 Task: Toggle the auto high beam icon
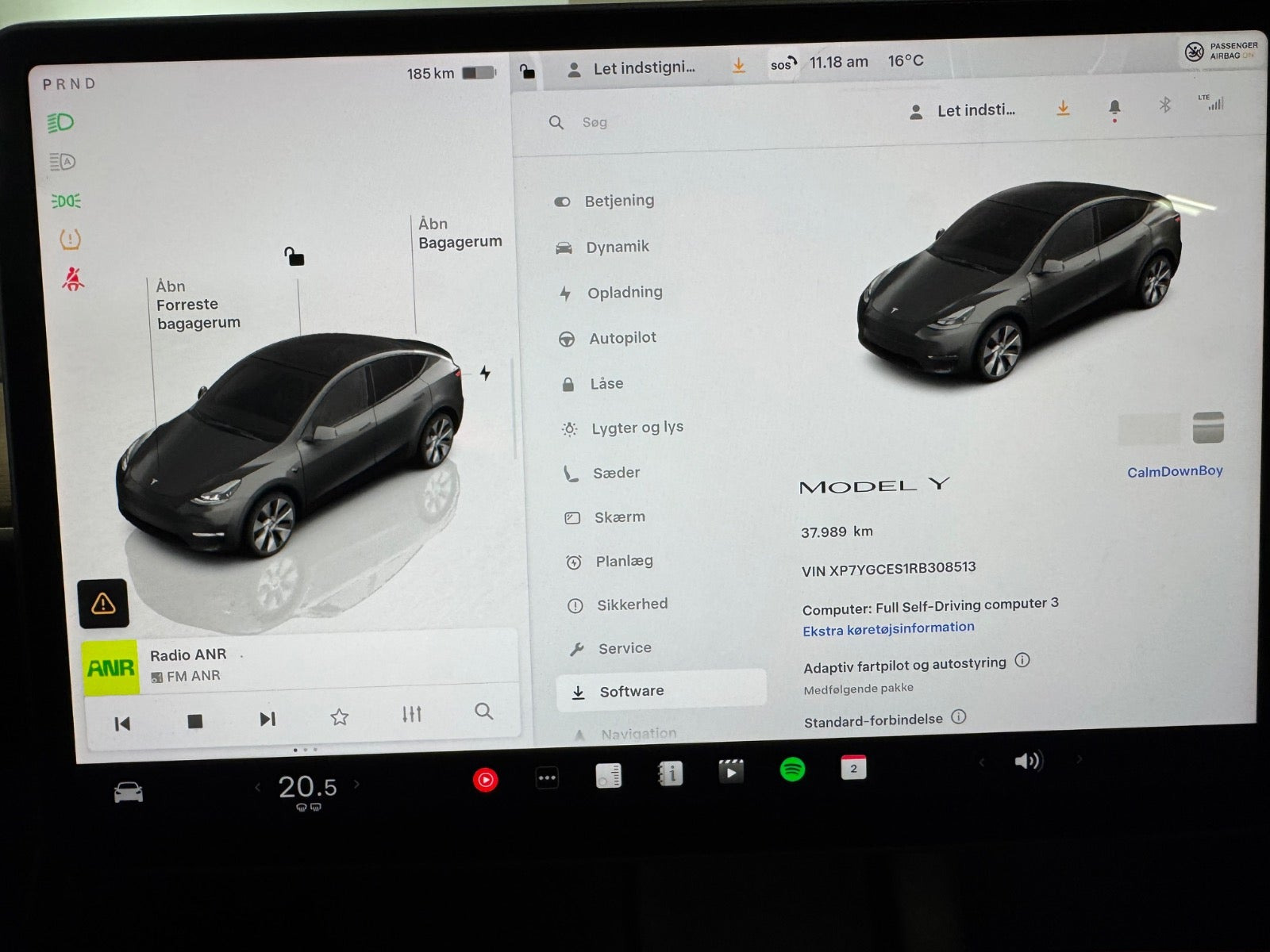click(x=62, y=162)
